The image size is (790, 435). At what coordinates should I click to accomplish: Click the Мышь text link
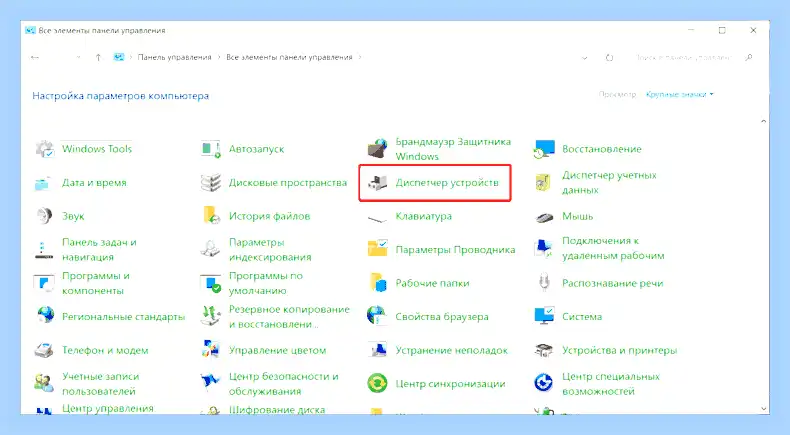(577, 216)
